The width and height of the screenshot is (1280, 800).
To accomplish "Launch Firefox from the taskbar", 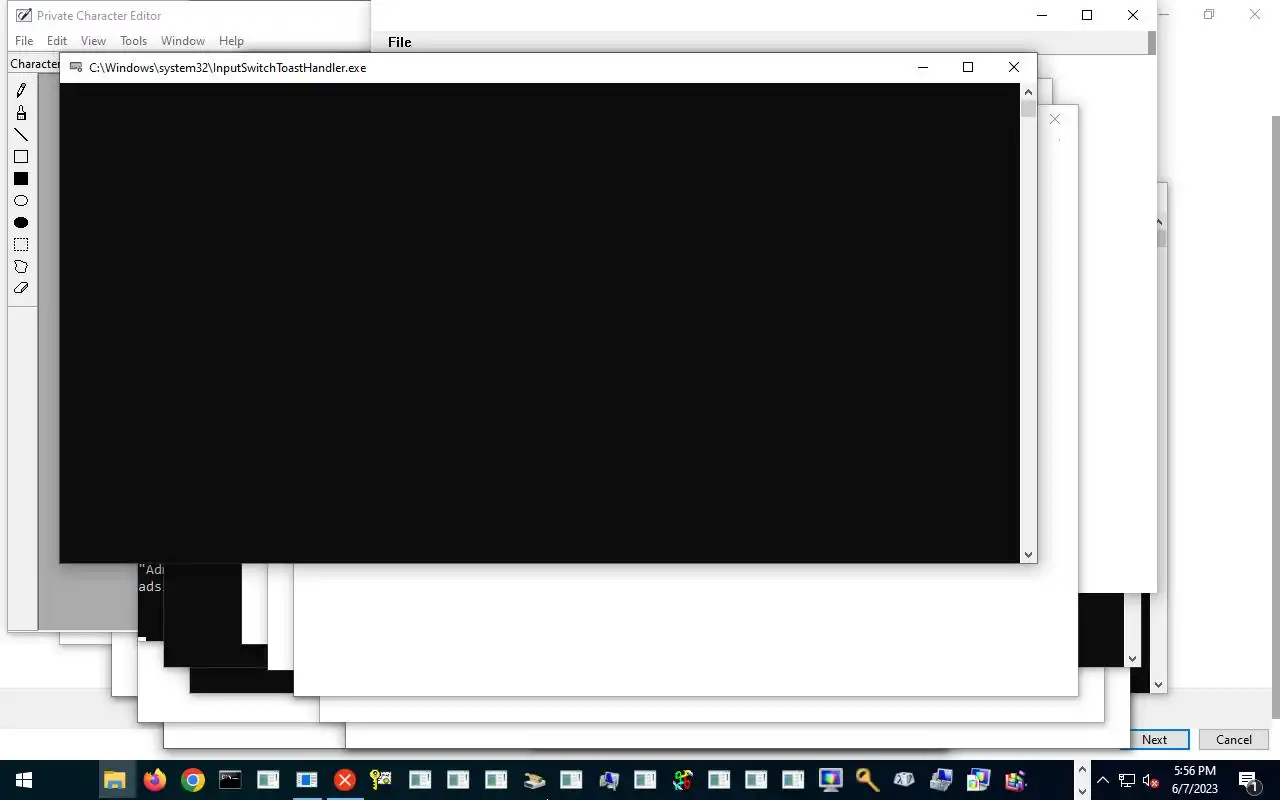I will pyautogui.click(x=154, y=780).
